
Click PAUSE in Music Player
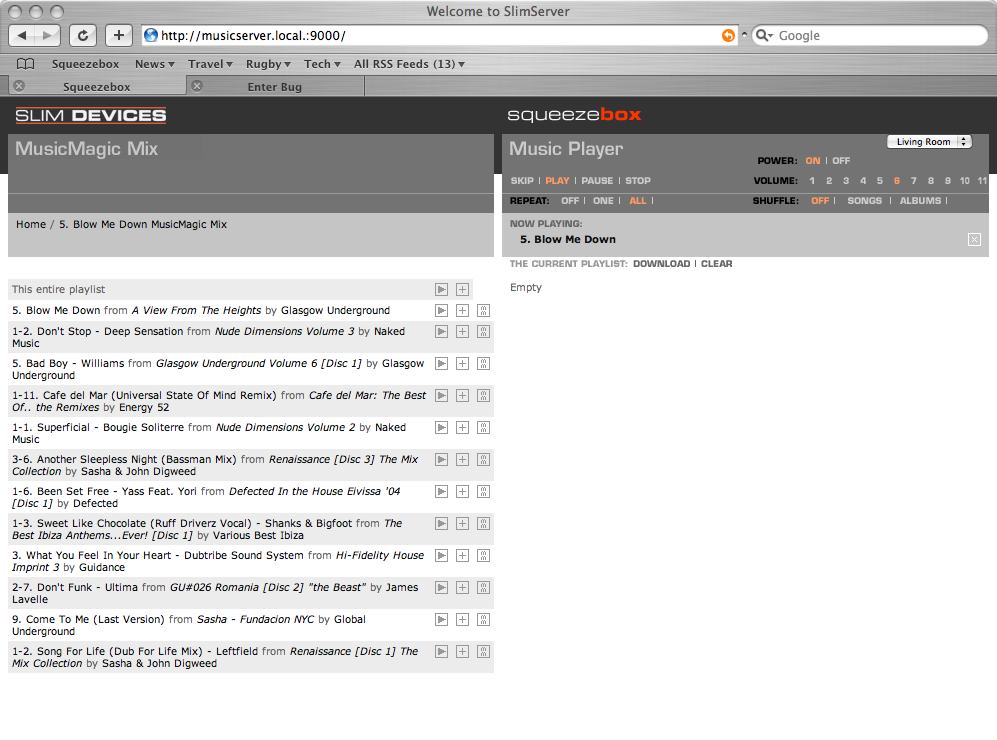pyautogui.click(x=597, y=181)
